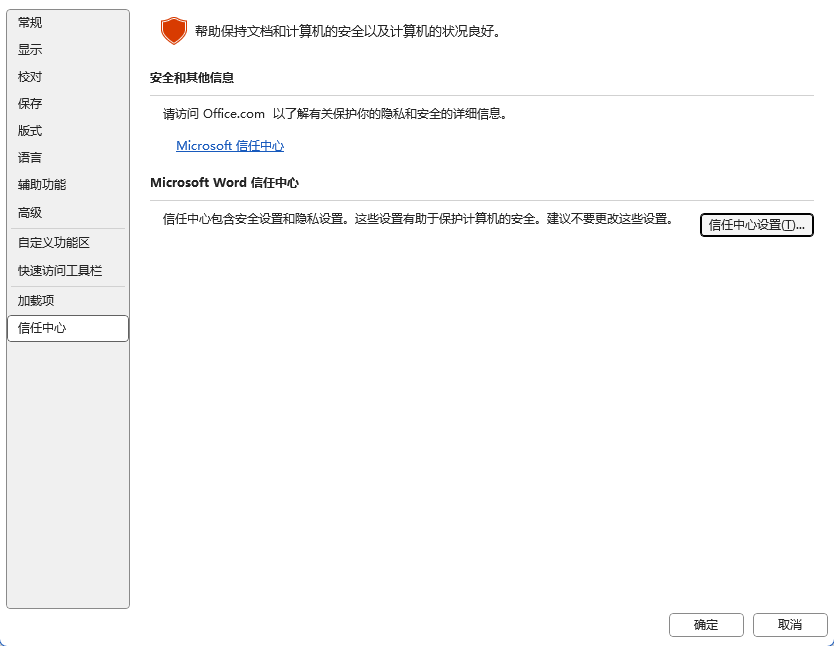This screenshot has height=646, width=834.
Task: Click the text mentioning Office.com
Action: click(336, 114)
